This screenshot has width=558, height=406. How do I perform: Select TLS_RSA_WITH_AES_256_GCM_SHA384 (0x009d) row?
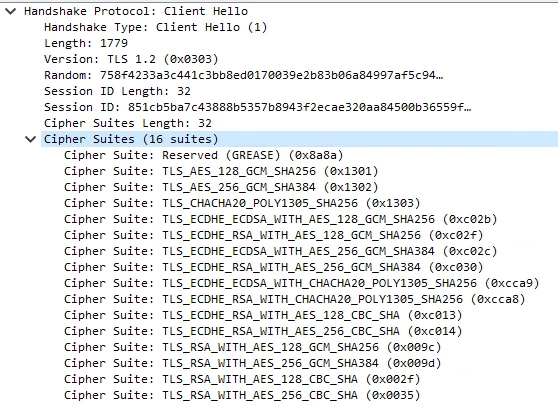253,363
